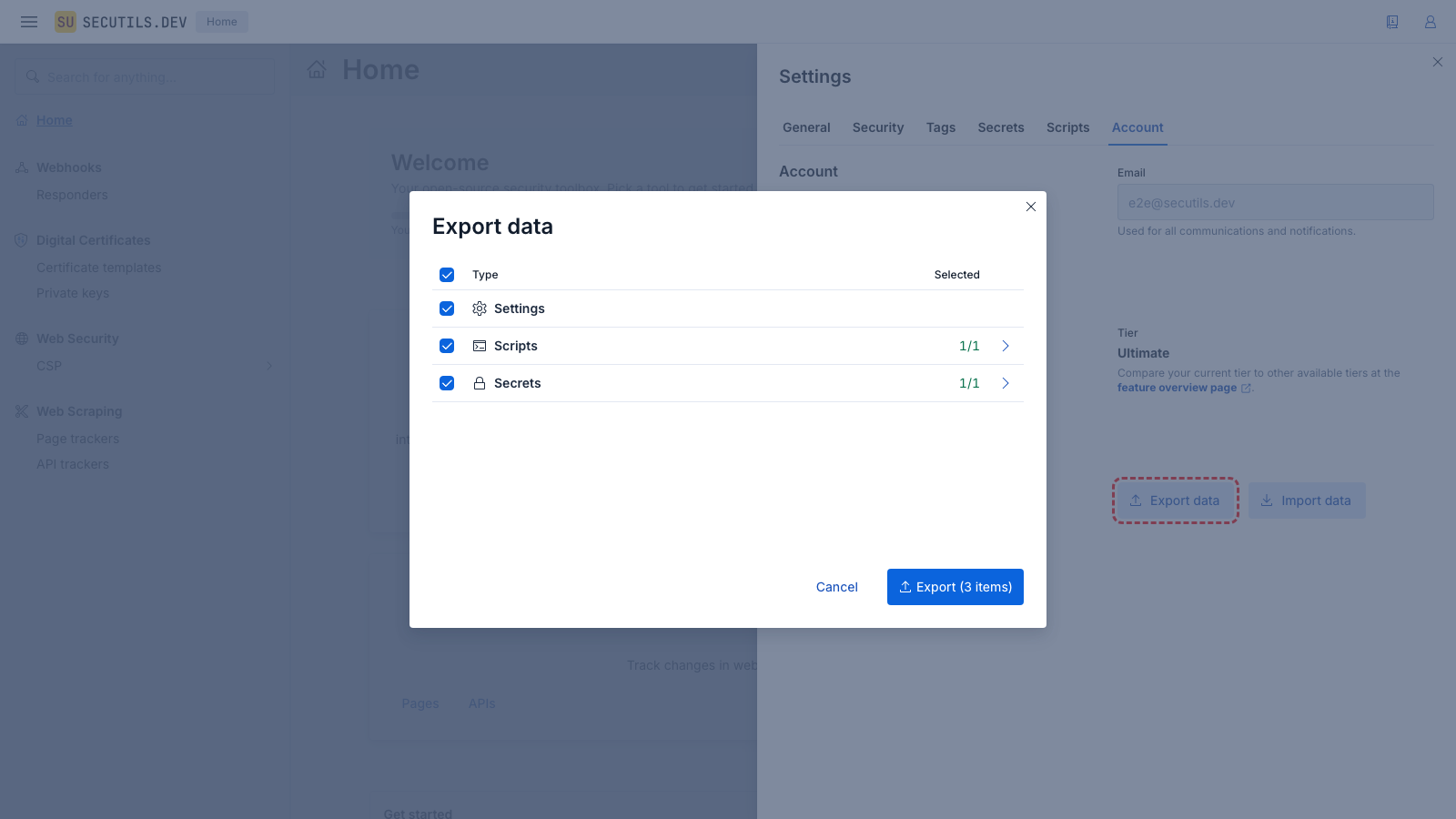Uncheck the Settings export checkbox

point(447,308)
